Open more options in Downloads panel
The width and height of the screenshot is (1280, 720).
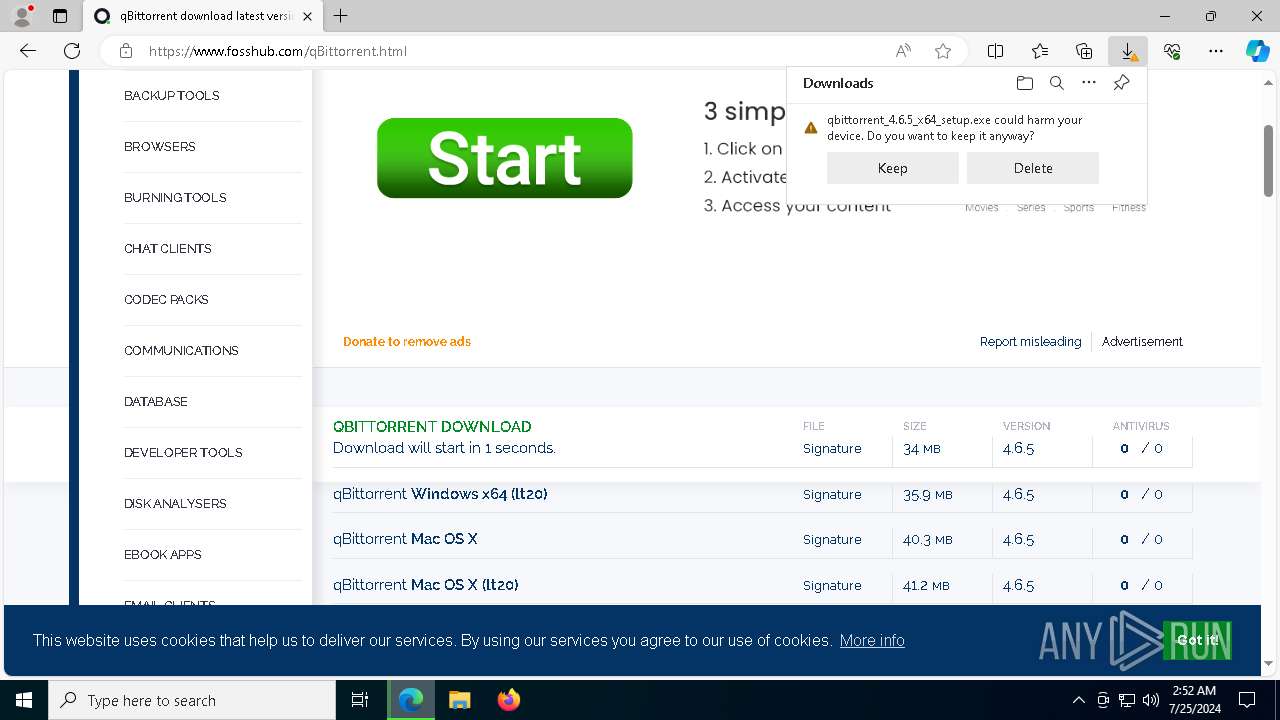(1089, 83)
